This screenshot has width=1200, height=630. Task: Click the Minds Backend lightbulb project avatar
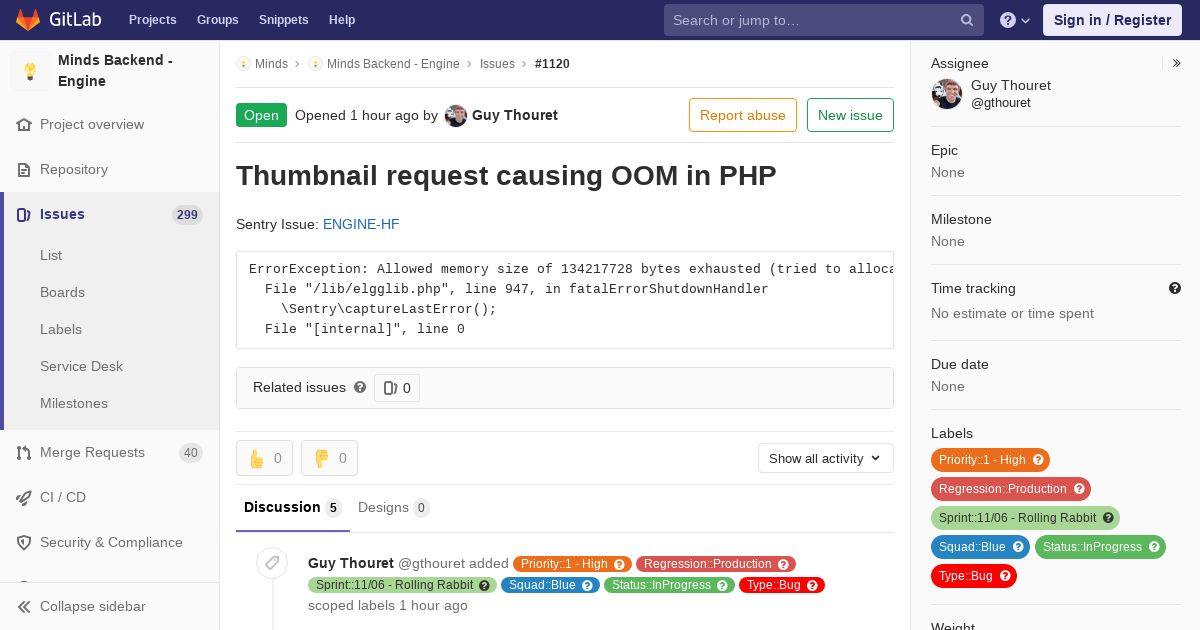pos(30,71)
